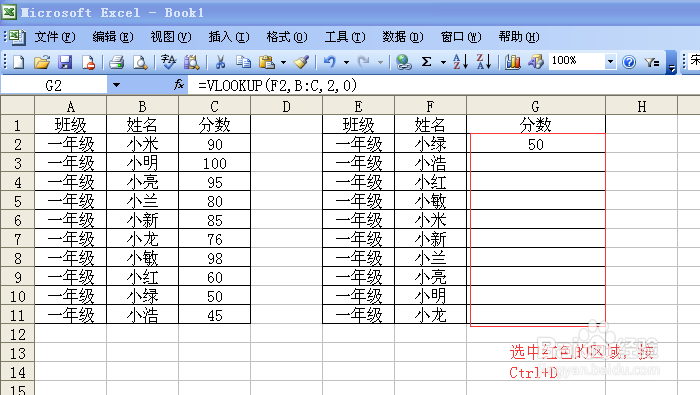Click the filter funnel icon in toolbar
This screenshot has height=395, width=700.
(652, 62)
